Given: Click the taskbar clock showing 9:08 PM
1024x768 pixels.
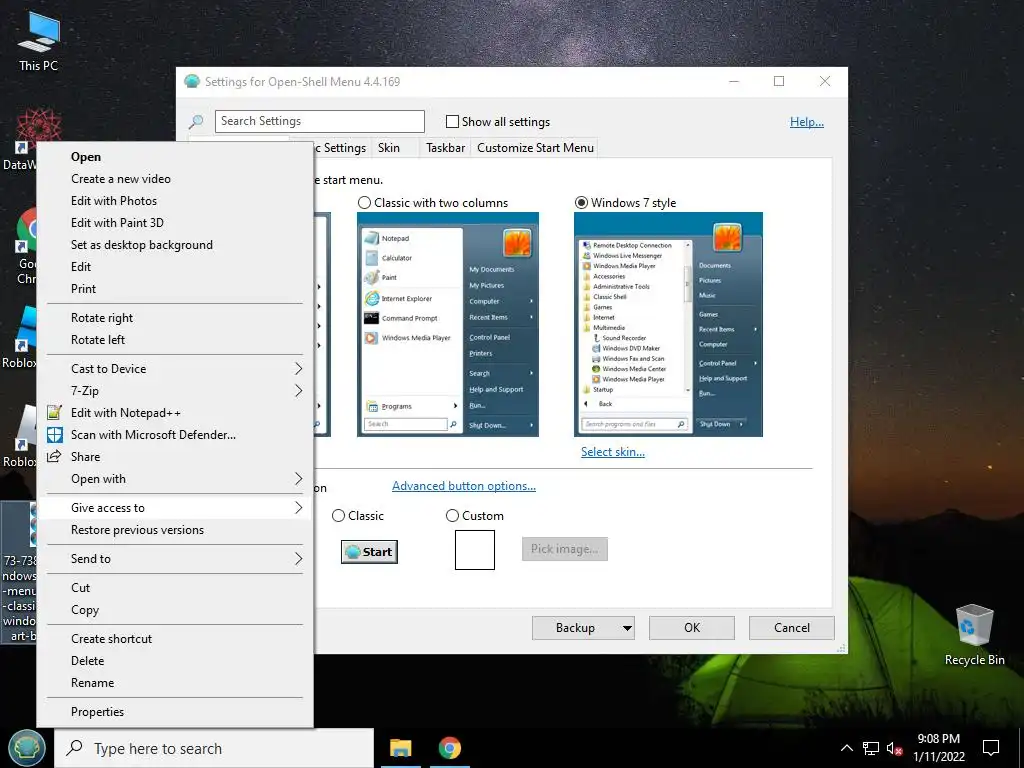Looking at the screenshot, I should [x=938, y=748].
